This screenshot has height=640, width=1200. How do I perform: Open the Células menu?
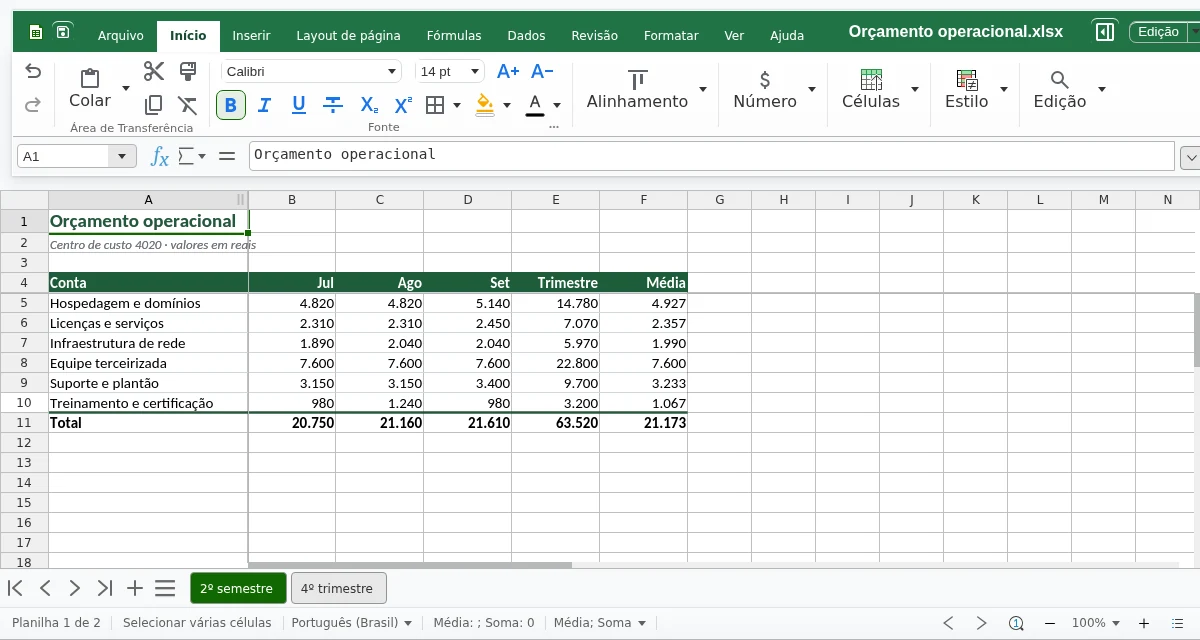(880, 89)
